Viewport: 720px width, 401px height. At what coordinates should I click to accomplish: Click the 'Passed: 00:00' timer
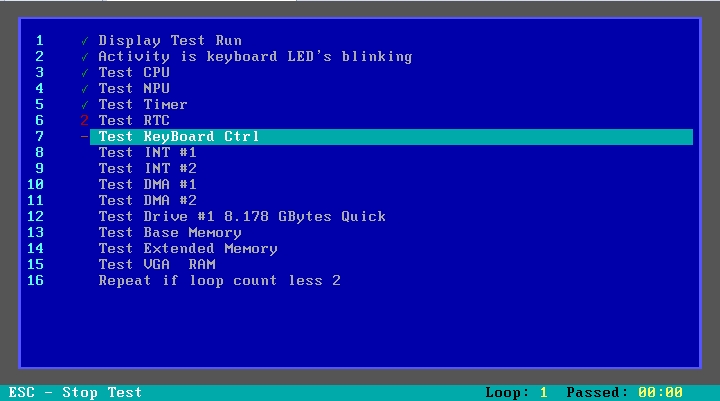coord(624,393)
